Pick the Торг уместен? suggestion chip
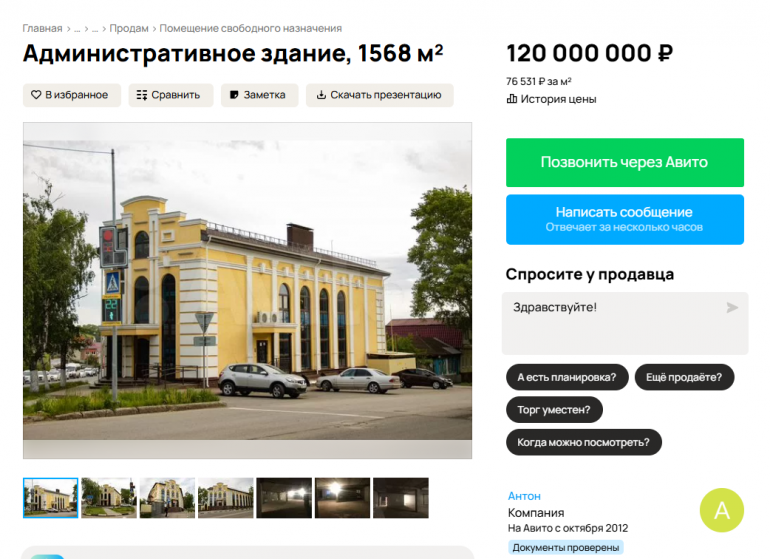Screen dimensions: 770x559 click(x=554, y=410)
